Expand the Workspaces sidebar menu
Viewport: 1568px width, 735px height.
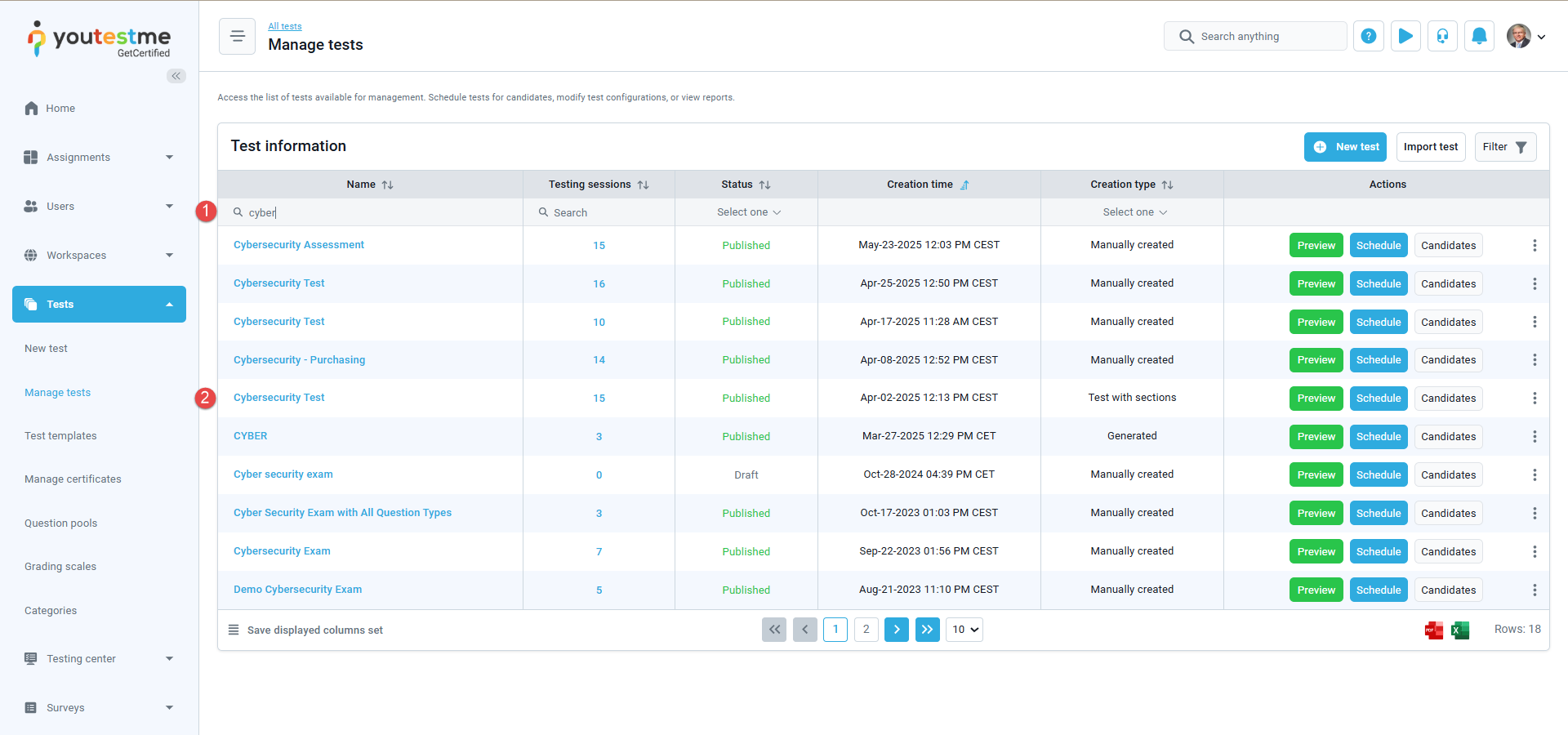click(99, 255)
